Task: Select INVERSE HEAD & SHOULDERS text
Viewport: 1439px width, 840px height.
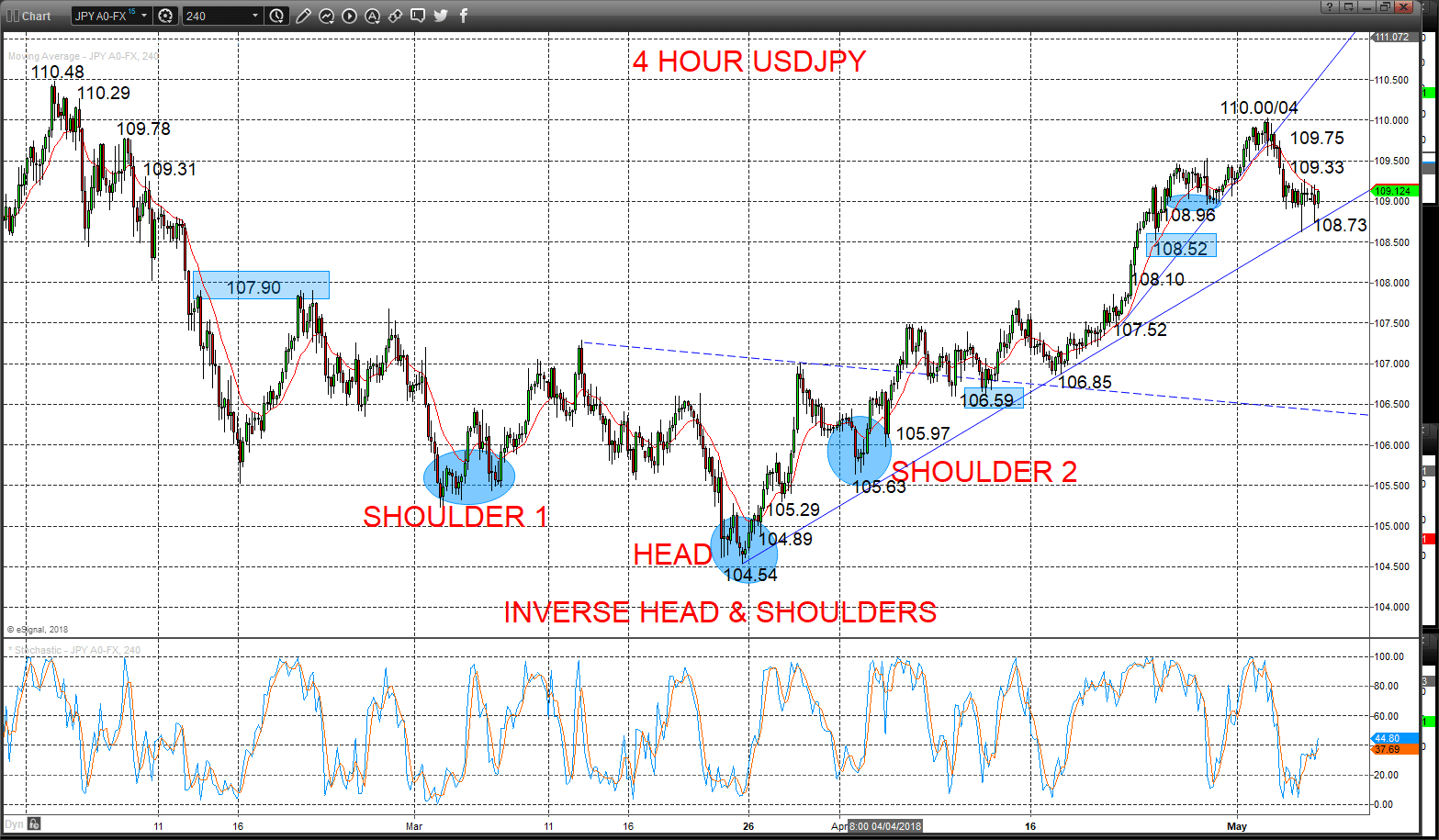Action: tap(720, 612)
